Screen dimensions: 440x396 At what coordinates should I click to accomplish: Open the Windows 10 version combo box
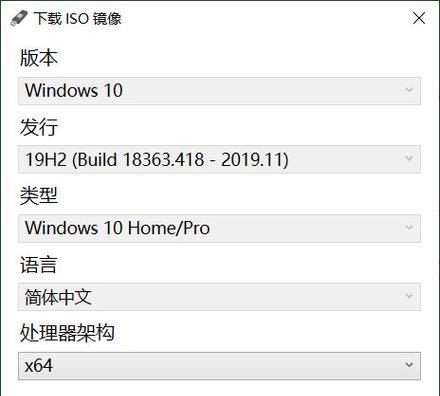click(219, 91)
